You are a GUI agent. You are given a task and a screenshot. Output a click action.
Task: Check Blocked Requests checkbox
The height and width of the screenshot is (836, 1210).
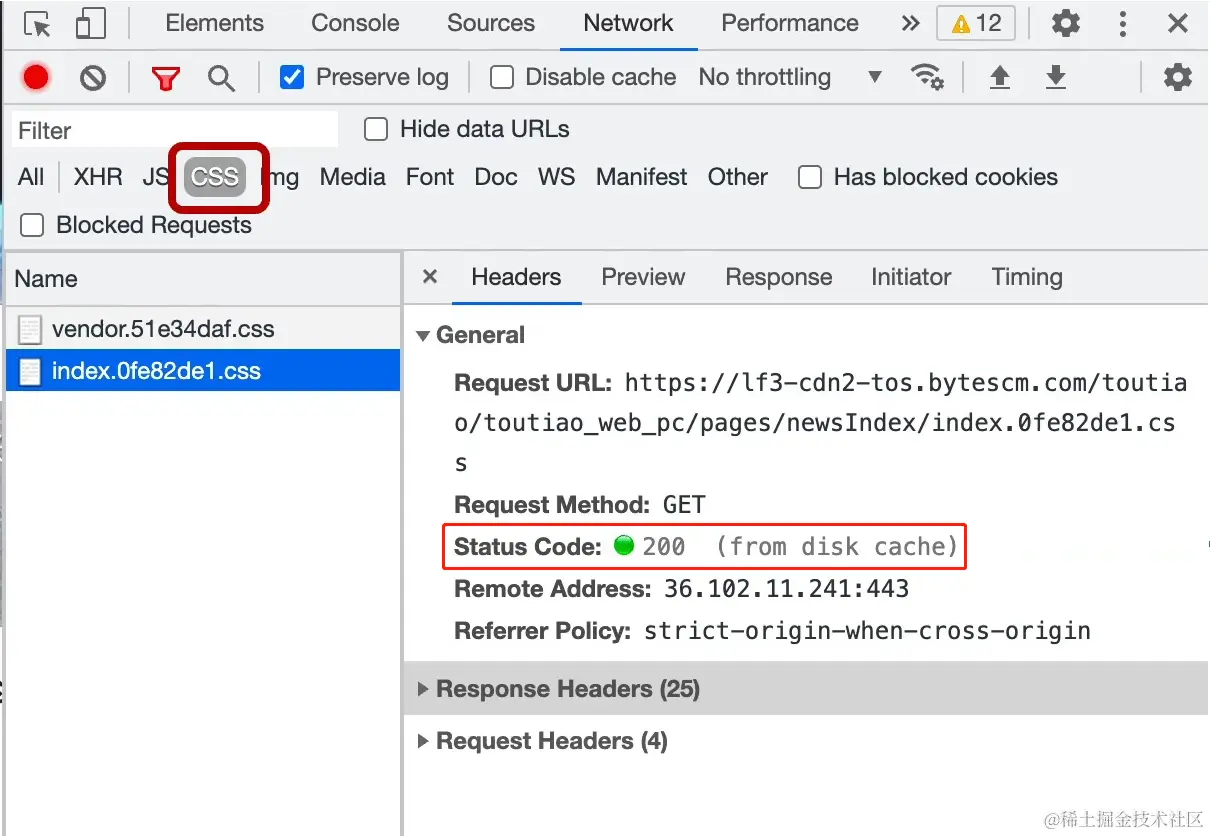[x=33, y=225]
